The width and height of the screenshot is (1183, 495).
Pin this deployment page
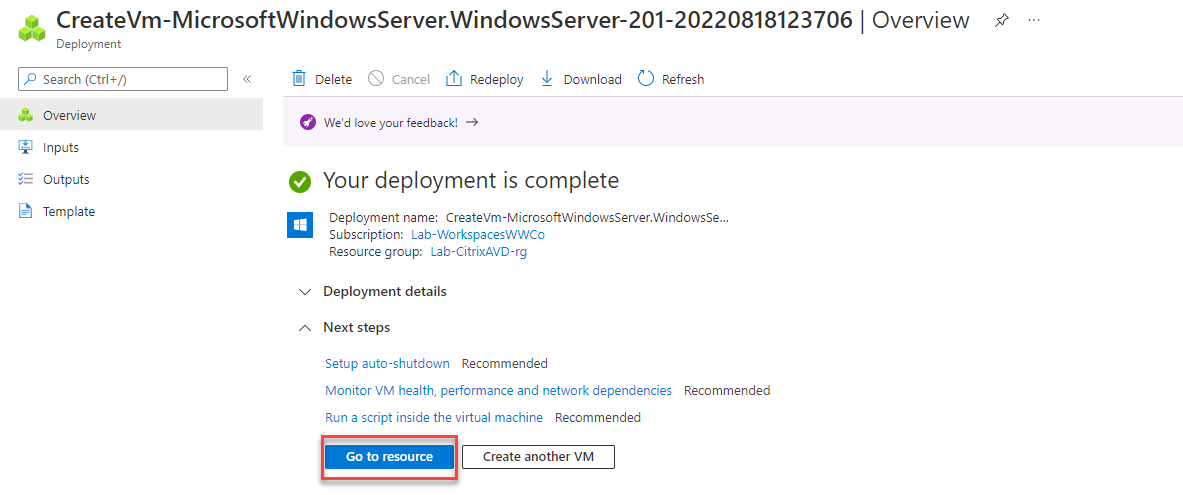tap(1001, 21)
